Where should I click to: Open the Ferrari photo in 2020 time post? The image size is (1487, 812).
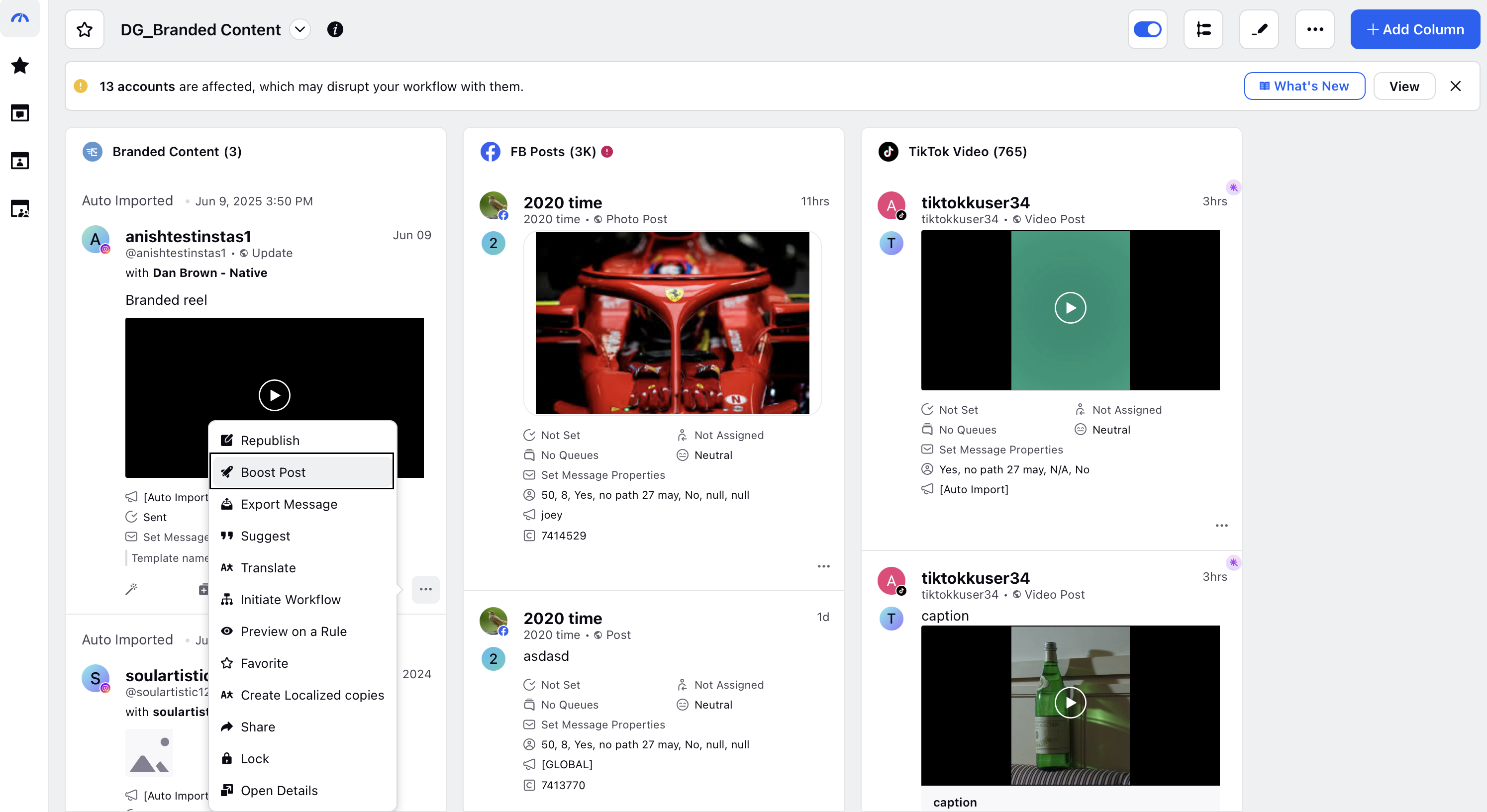(672, 323)
